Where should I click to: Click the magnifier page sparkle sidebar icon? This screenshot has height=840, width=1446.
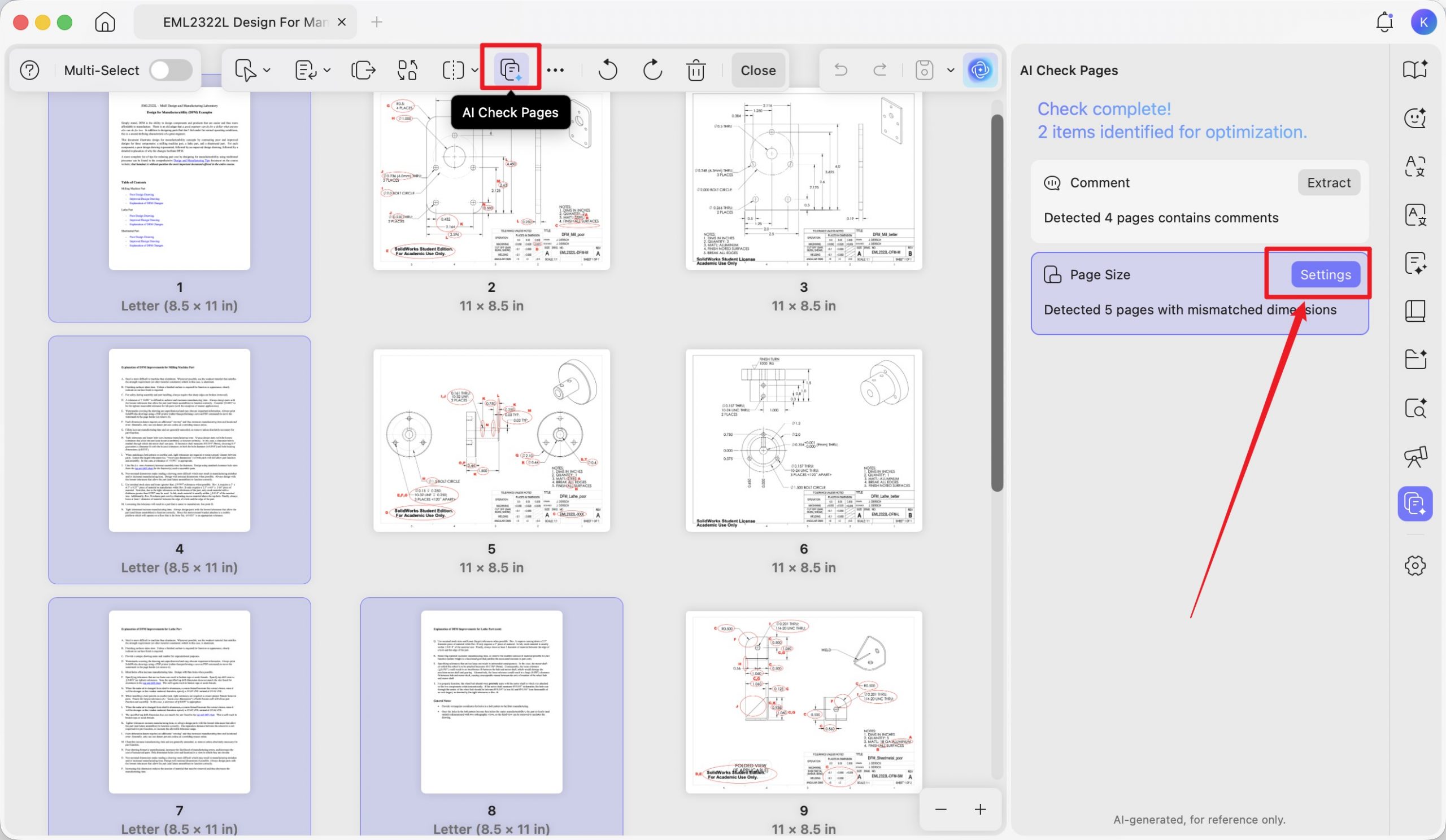tap(1415, 408)
